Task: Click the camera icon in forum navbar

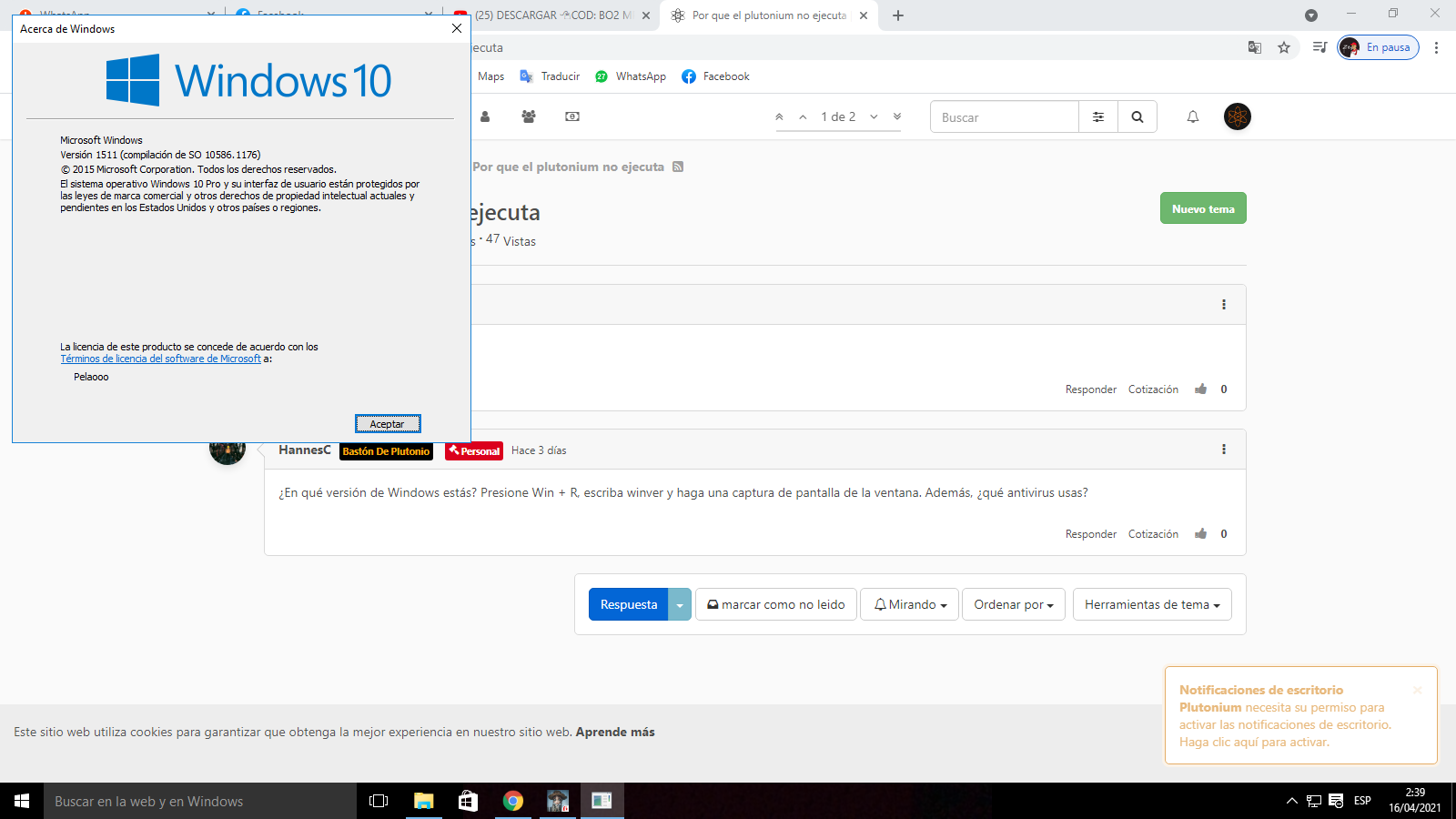Action: [x=572, y=116]
